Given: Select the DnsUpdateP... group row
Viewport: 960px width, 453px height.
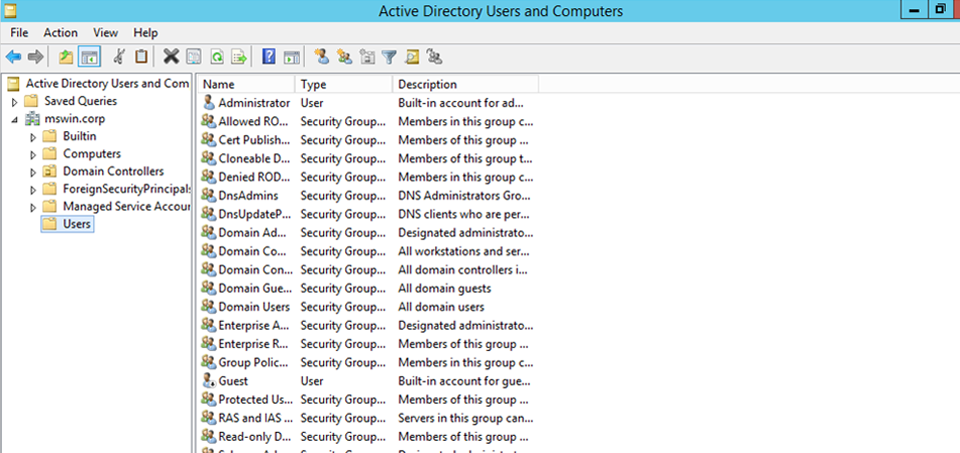Looking at the screenshot, I should [368, 214].
